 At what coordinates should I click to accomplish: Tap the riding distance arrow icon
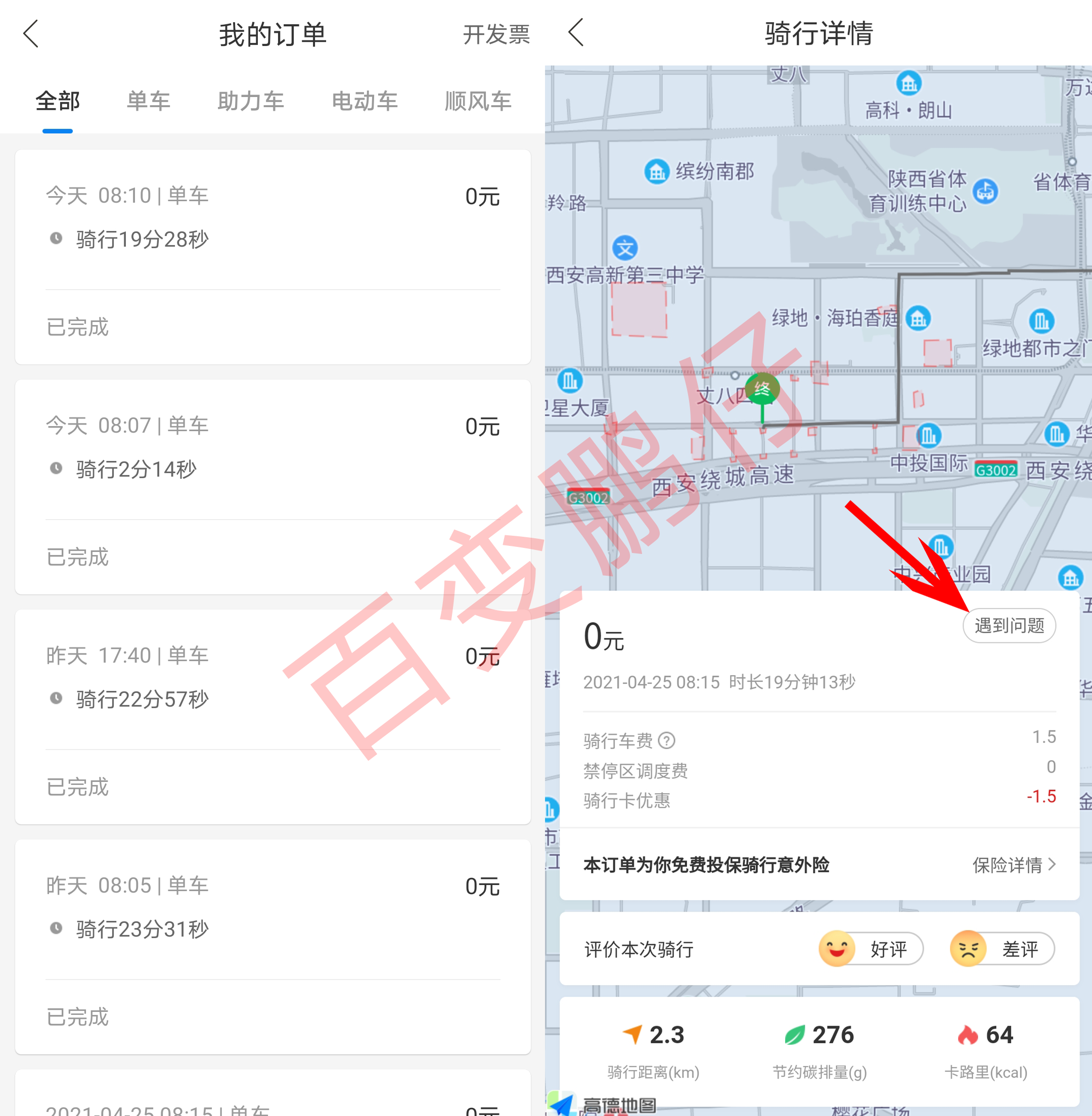coord(632,1035)
